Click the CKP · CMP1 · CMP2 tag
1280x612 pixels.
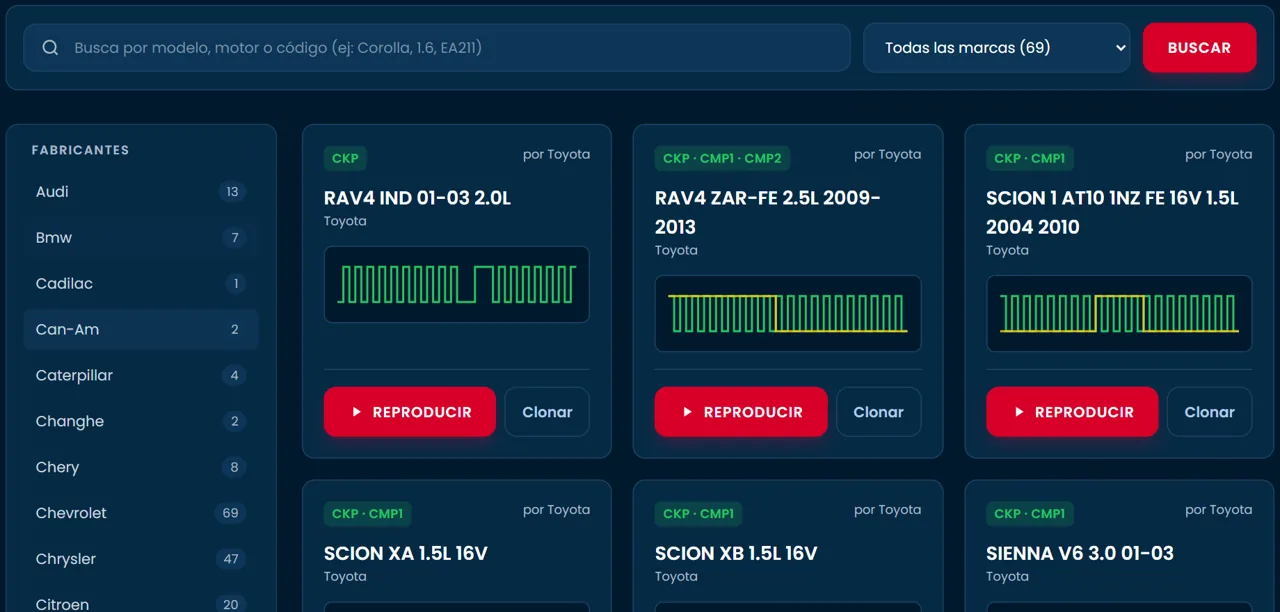[x=723, y=158]
